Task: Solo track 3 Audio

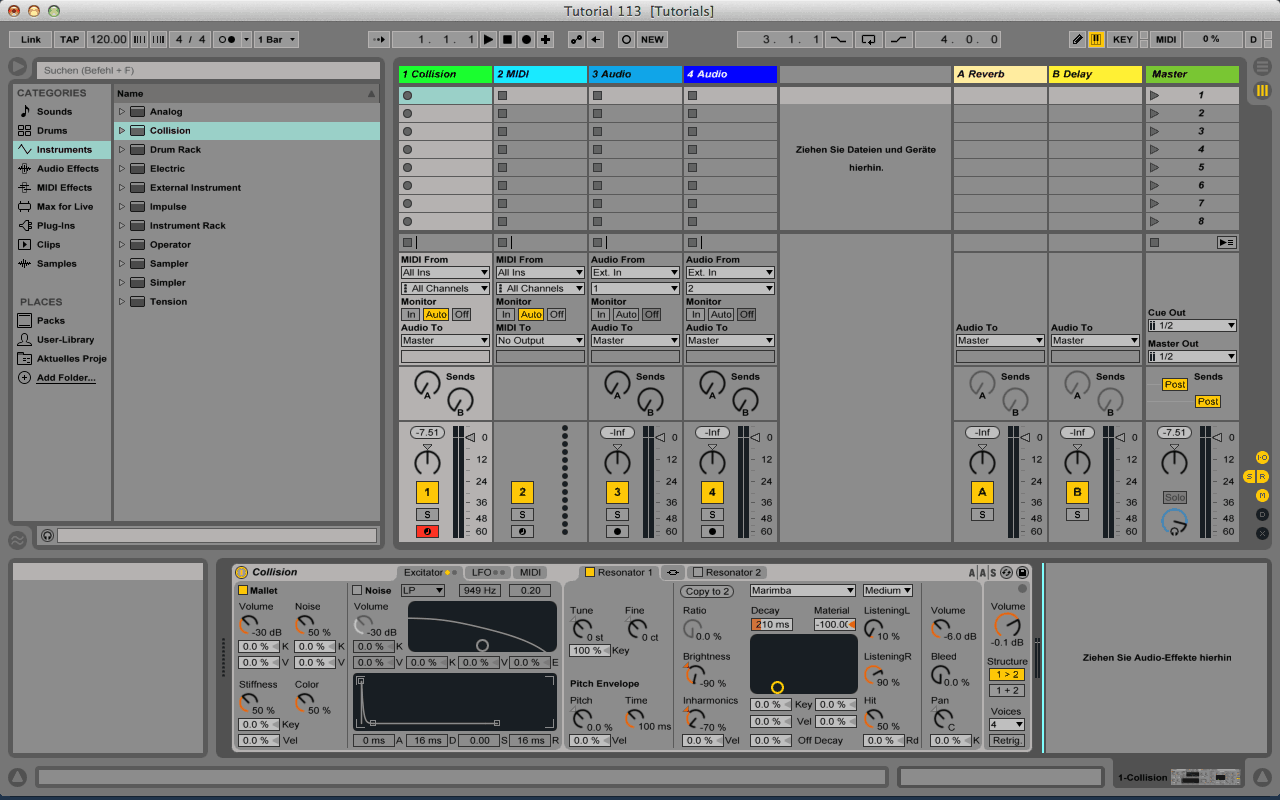Action: click(x=617, y=514)
